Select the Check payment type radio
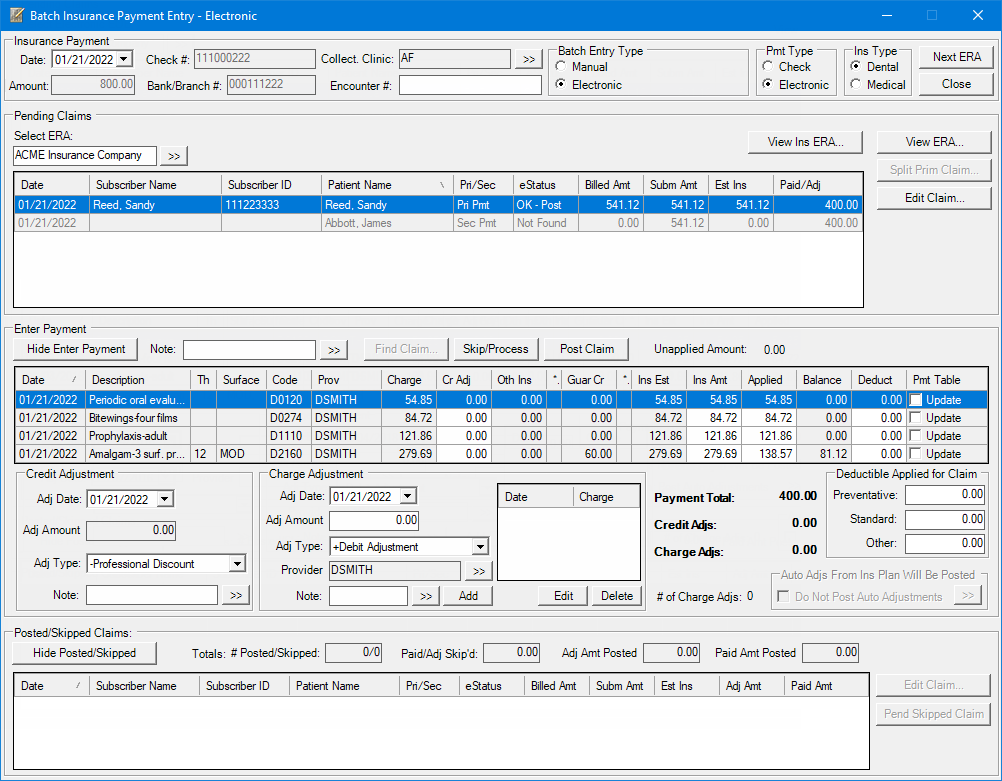1002x781 pixels. coord(768,67)
